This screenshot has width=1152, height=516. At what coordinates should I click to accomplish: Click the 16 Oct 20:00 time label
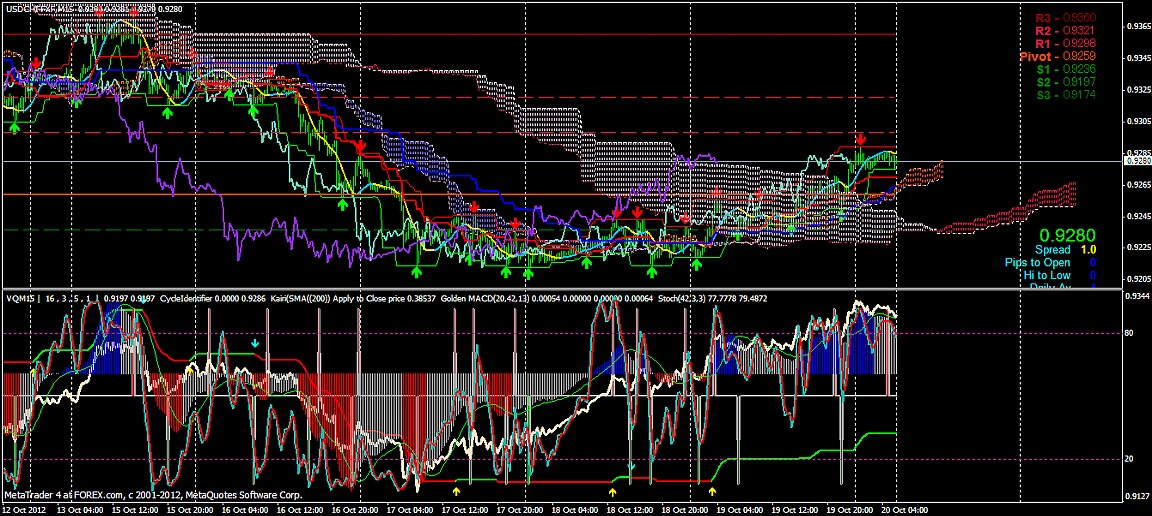[354, 509]
